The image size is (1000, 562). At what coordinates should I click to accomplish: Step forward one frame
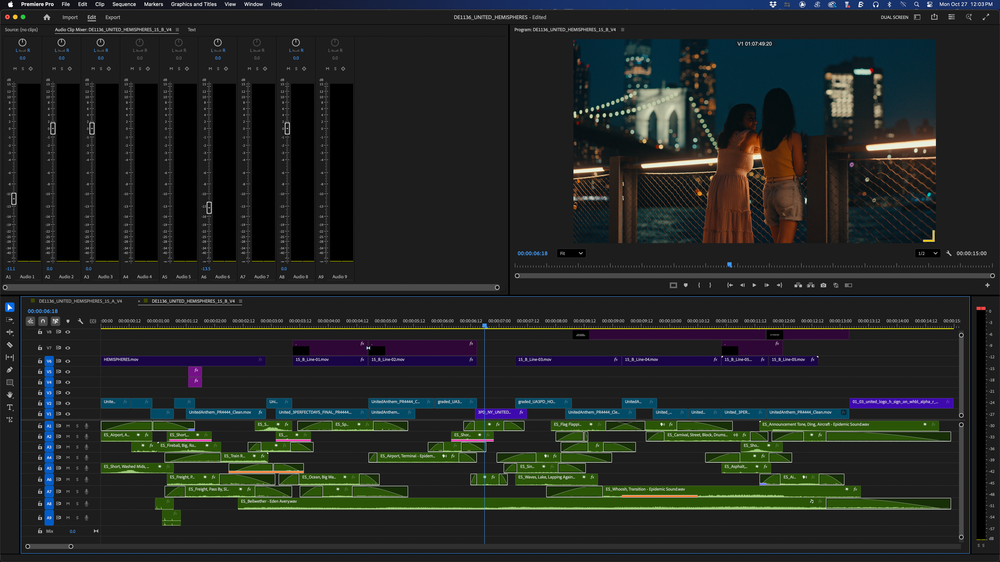(767, 285)
